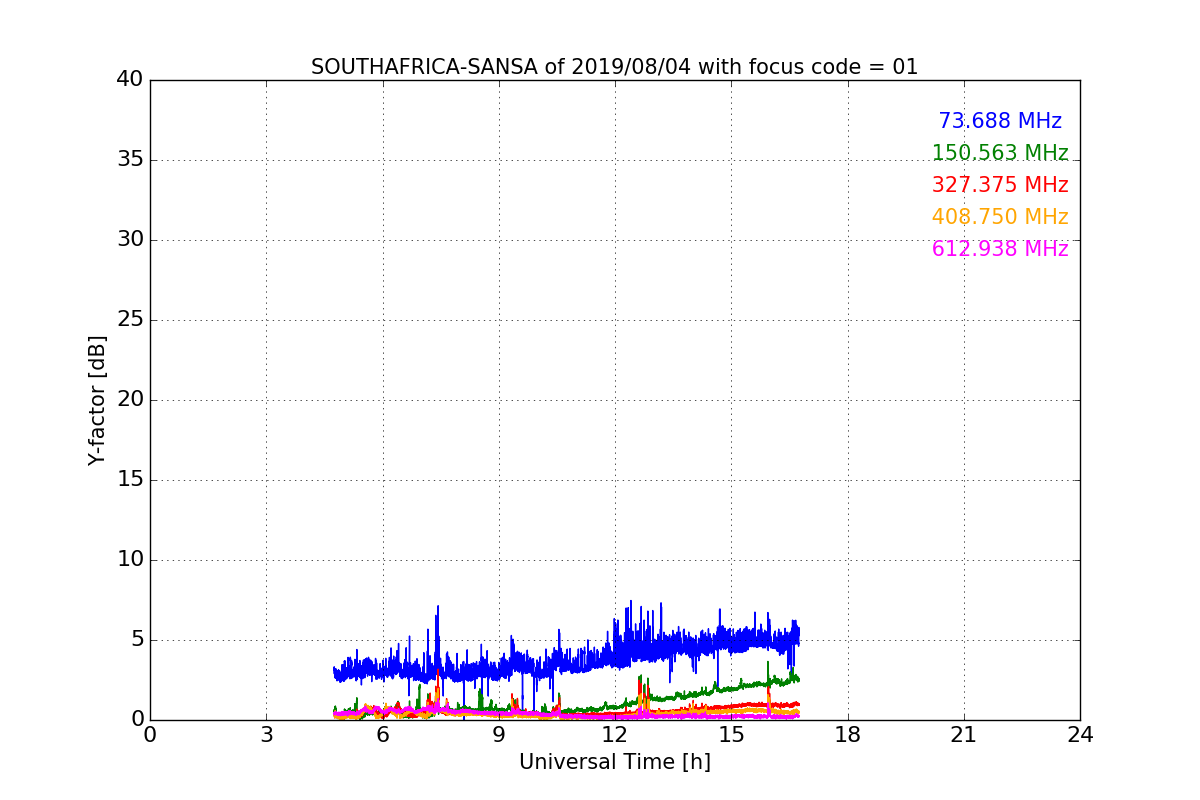This screenshot has width=1200, height=800.
Task: Click y-axis tick value 10
Action: pyautogui.click(x=130, y=560)
